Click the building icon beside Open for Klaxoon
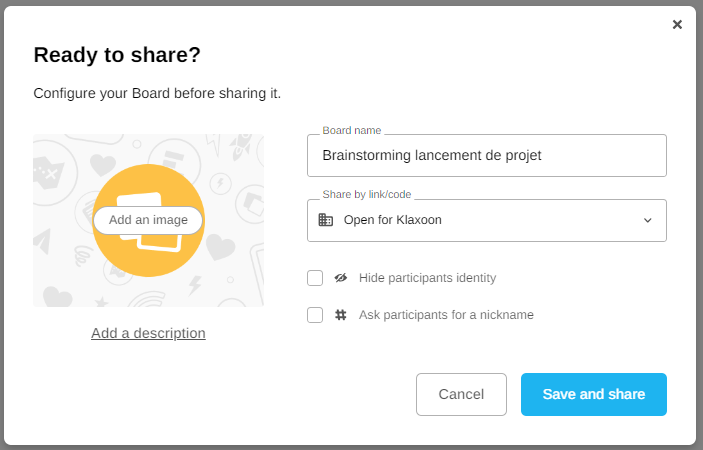The image size is (703, 450). 326,220
